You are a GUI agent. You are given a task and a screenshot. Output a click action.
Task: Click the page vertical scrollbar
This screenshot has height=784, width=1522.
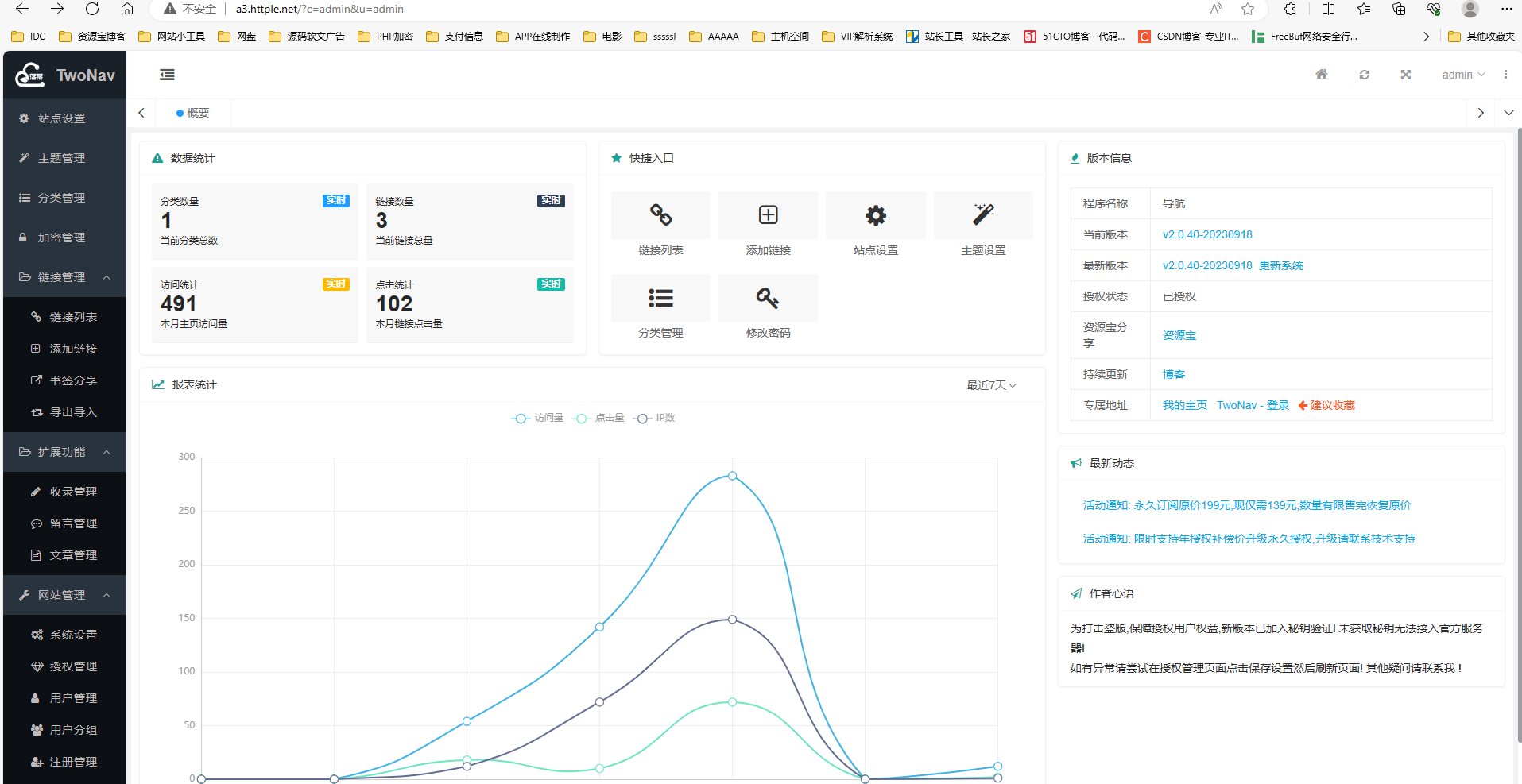pos(1519,435)
